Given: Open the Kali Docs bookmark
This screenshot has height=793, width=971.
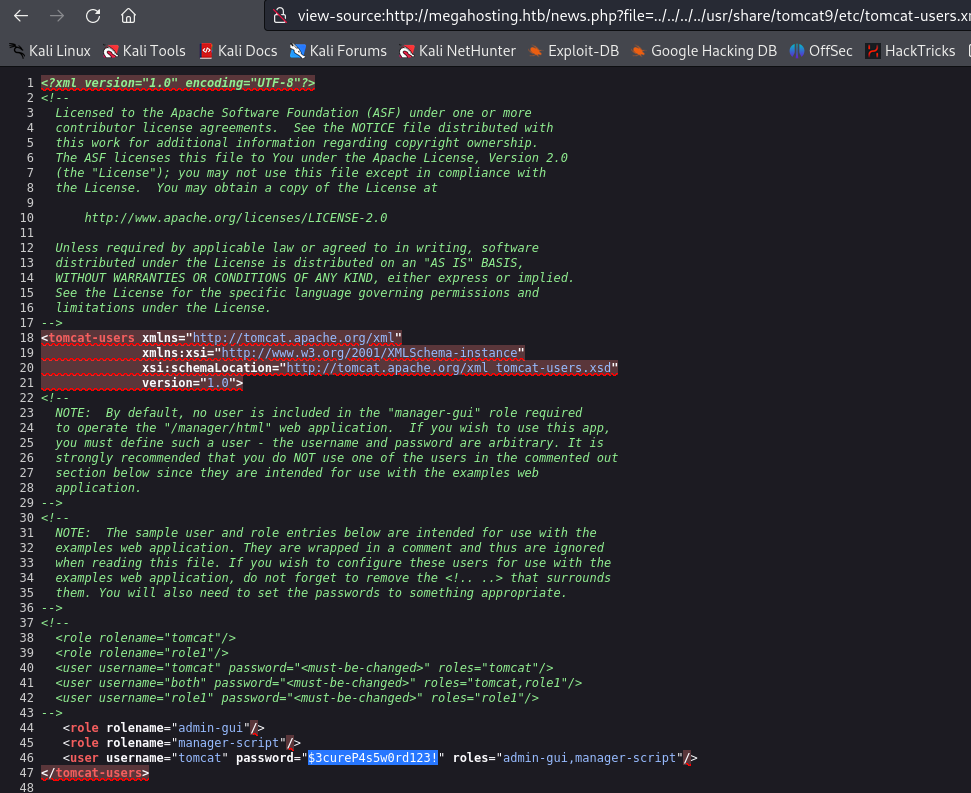Looking at the screenshot, I should 238,51.
